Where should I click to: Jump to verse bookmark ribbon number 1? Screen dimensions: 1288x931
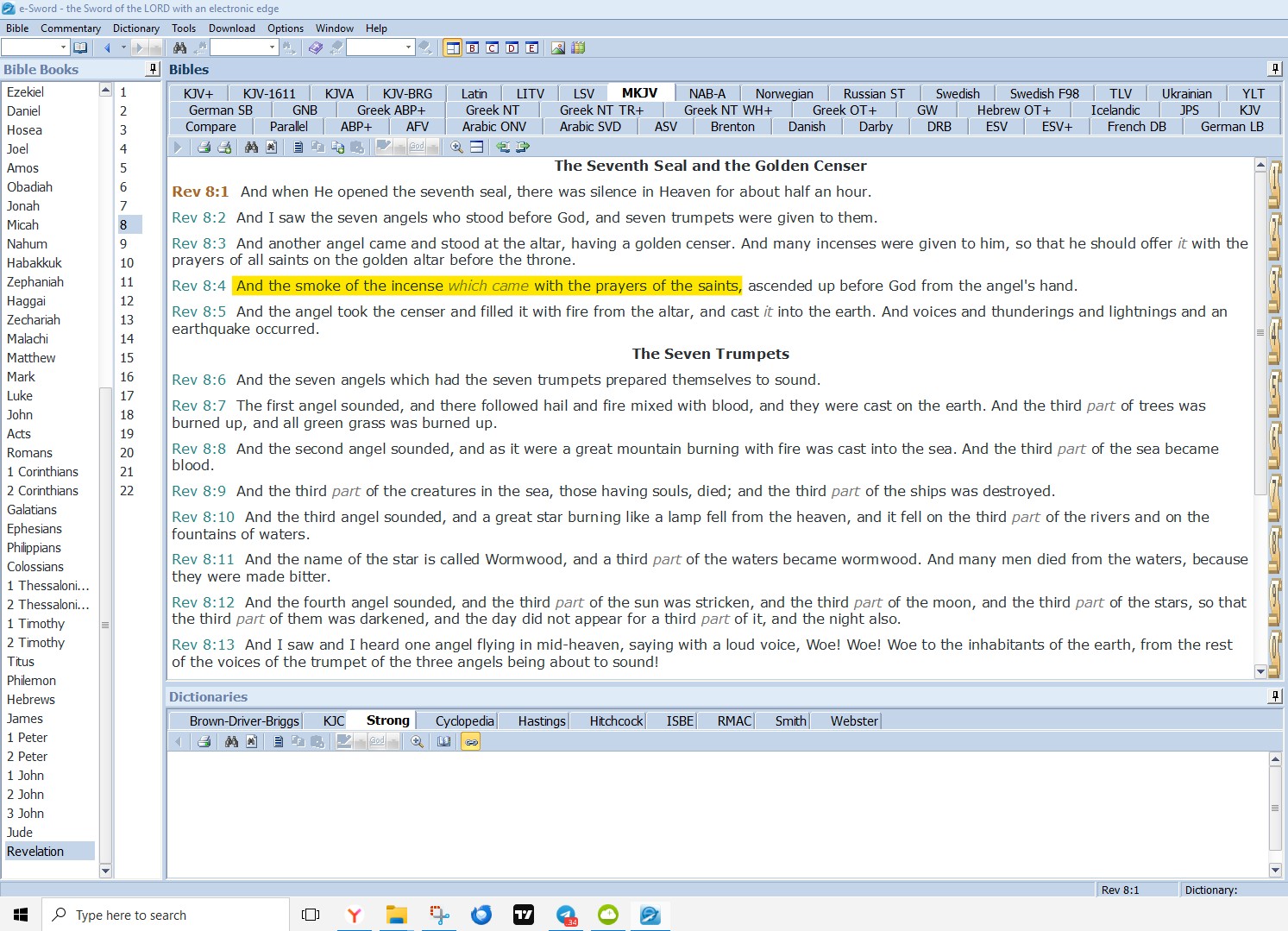[x=1274, y=185]
